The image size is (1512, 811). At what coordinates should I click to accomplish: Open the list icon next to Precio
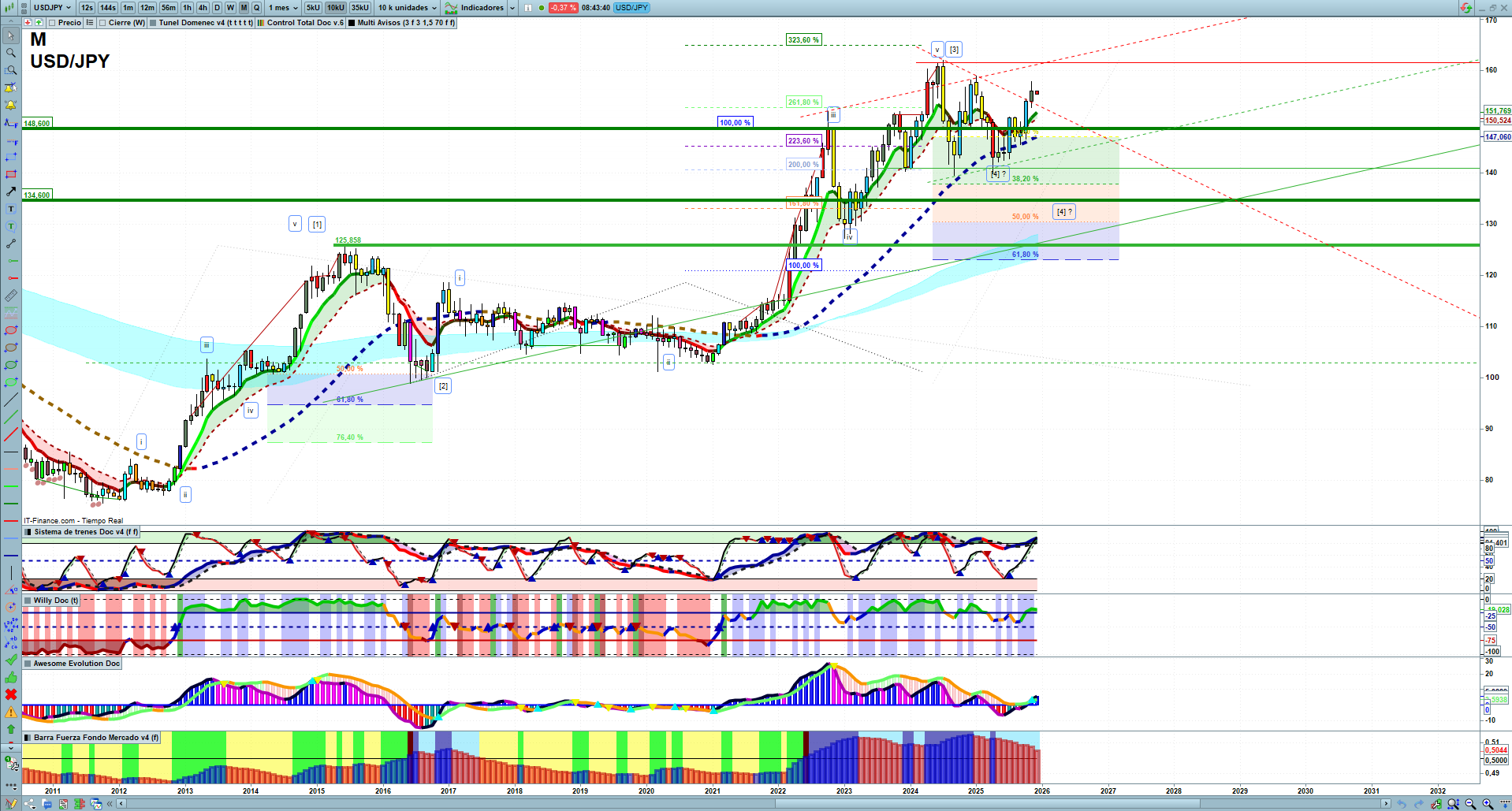(x=90, y=23)
